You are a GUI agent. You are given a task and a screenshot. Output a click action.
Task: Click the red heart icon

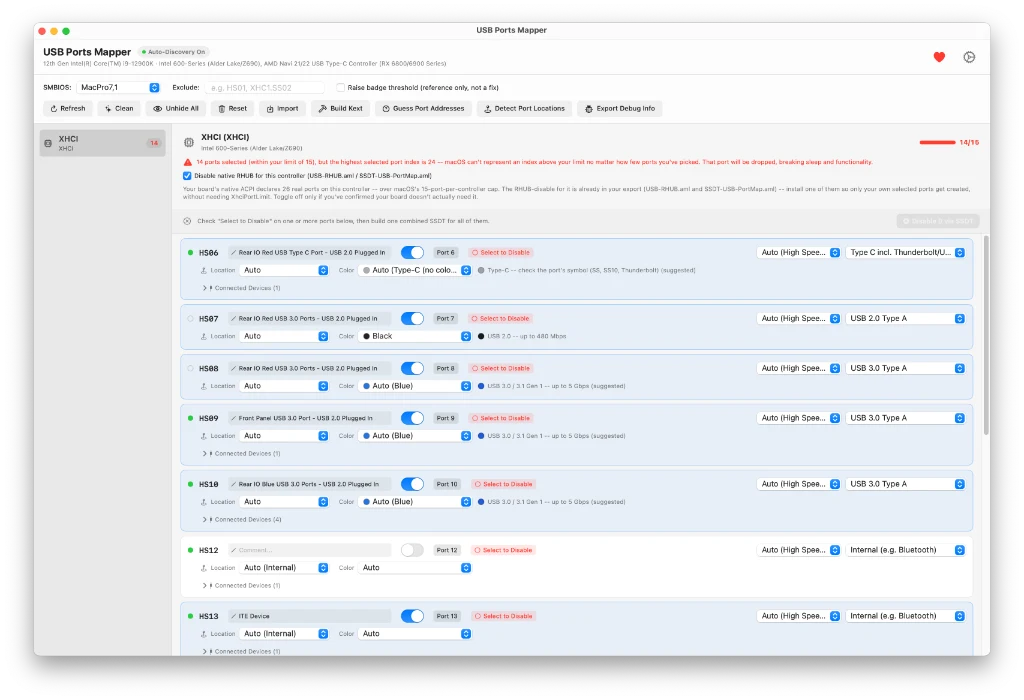coord(939,57)
